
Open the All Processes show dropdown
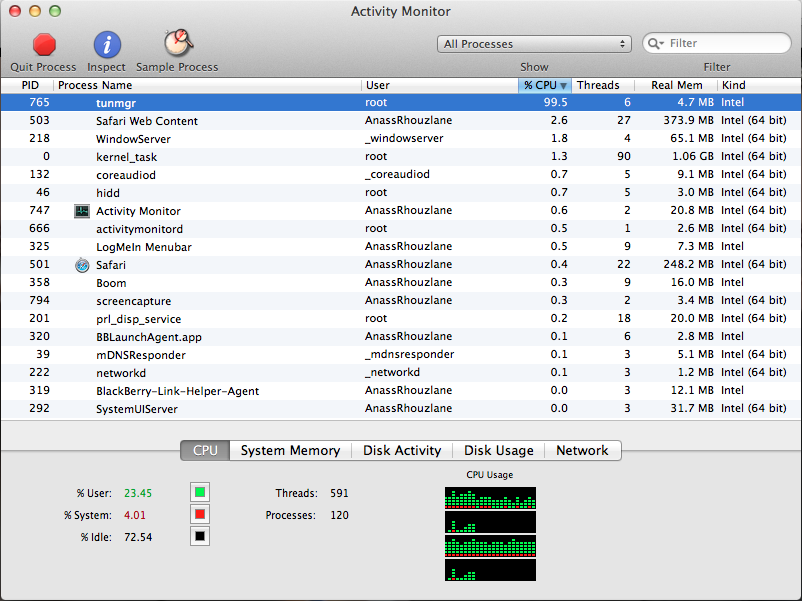pos(534,44)
